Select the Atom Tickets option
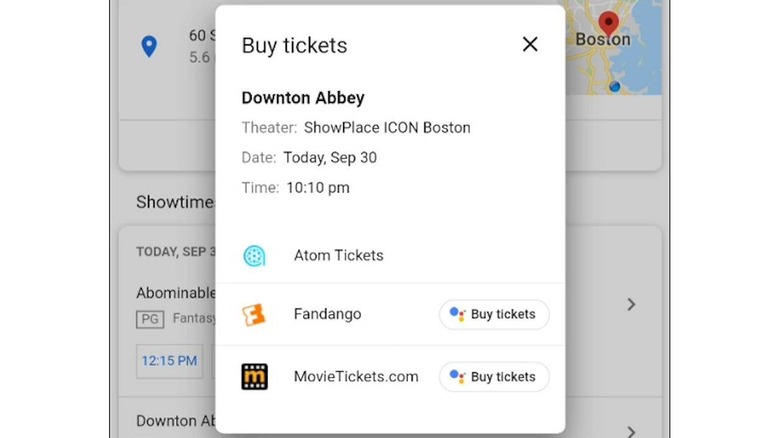This screenshot has height=438, width=780. point(390,255)
